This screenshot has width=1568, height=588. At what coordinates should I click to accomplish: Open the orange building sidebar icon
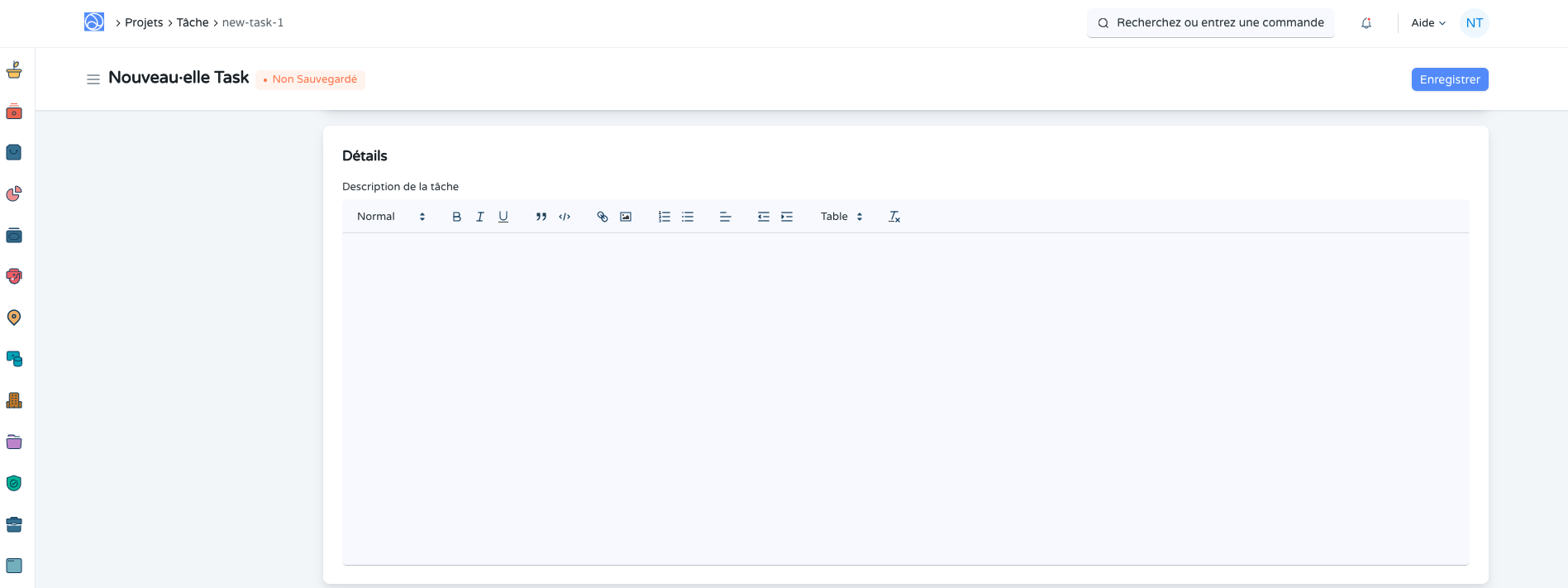point(14,400)
